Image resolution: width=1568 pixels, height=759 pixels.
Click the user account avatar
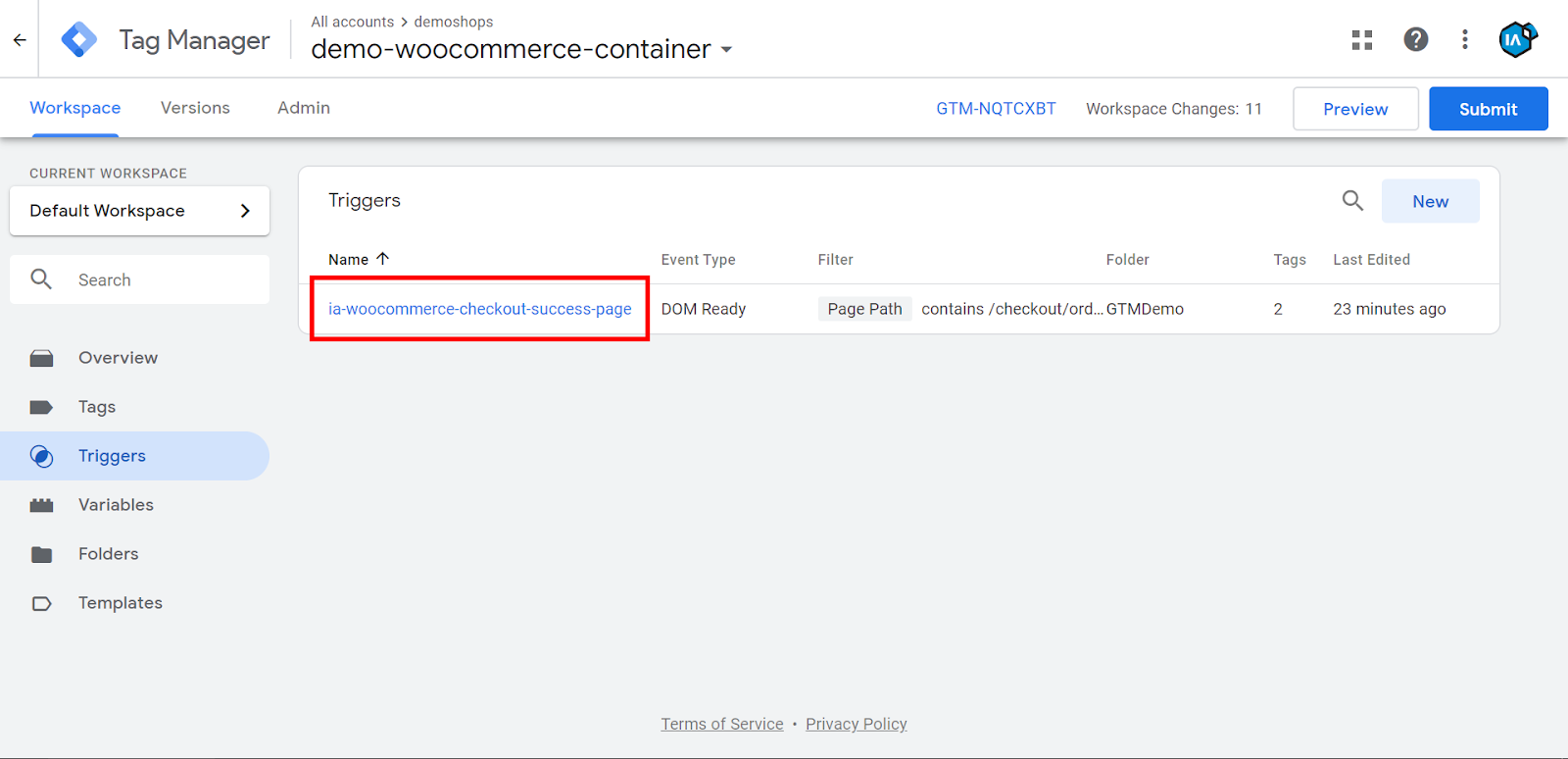[1516, 40]
